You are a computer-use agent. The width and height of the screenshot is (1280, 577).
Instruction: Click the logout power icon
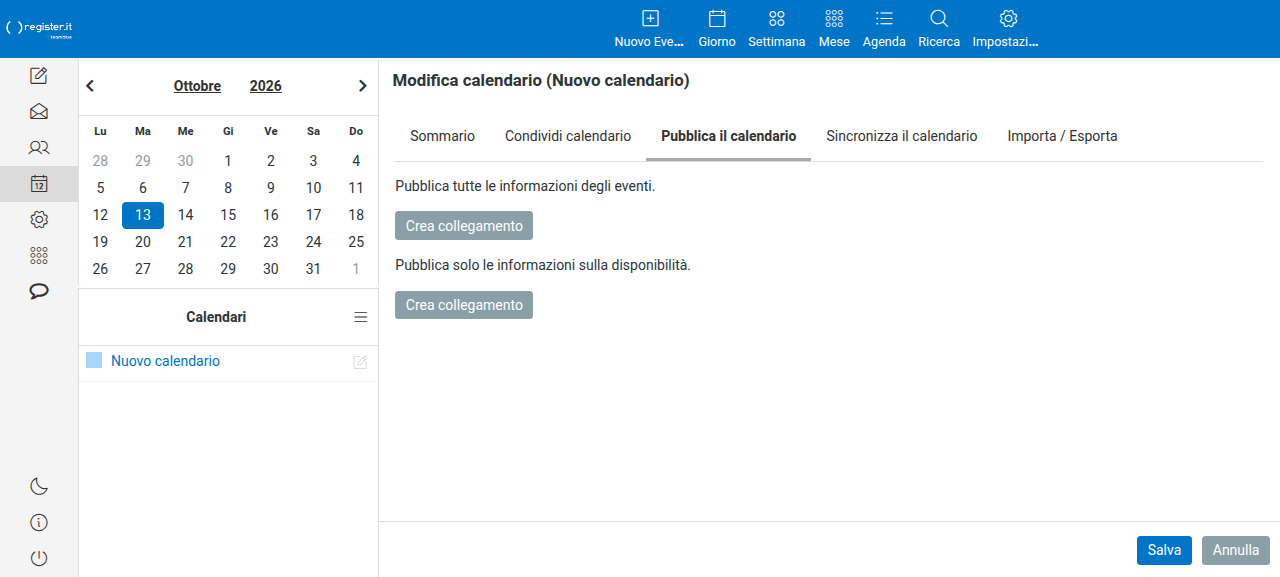[39, 558]
